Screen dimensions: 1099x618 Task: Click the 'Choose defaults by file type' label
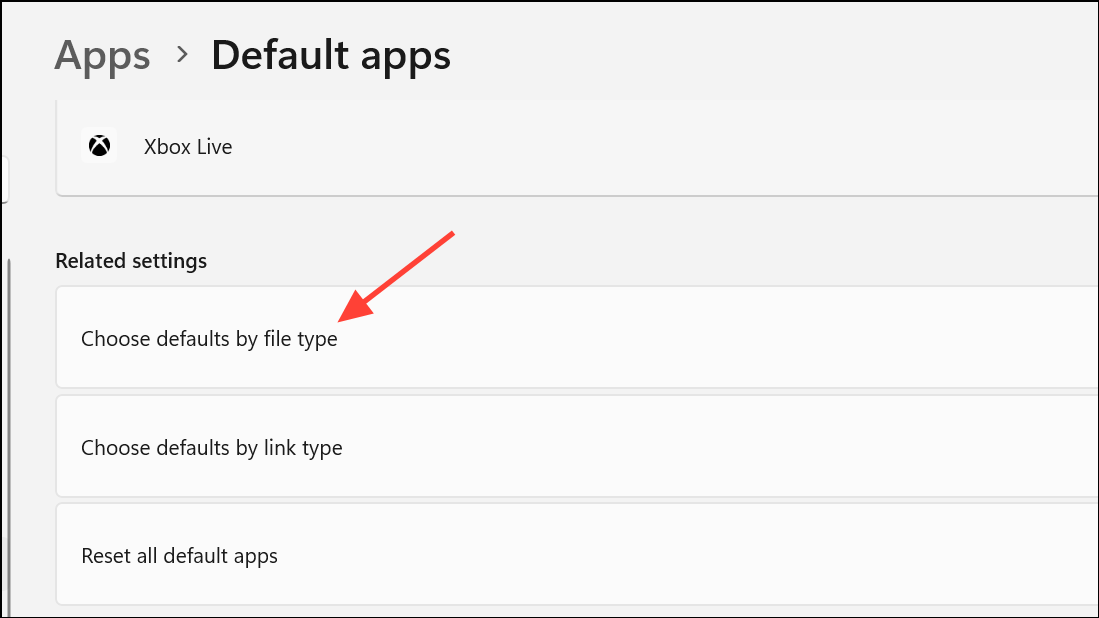(x=209, y=339)
